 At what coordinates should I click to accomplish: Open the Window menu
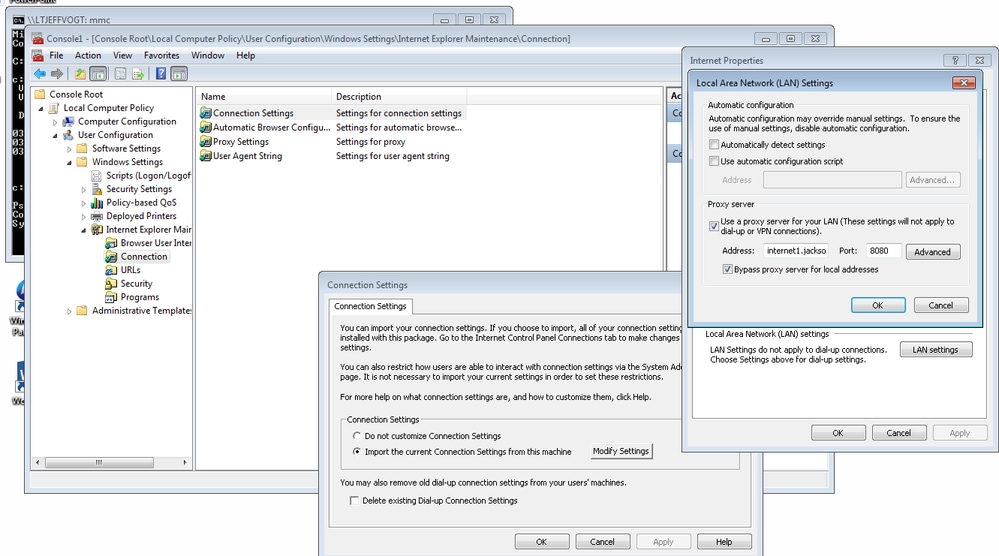[x=208, y=55]
